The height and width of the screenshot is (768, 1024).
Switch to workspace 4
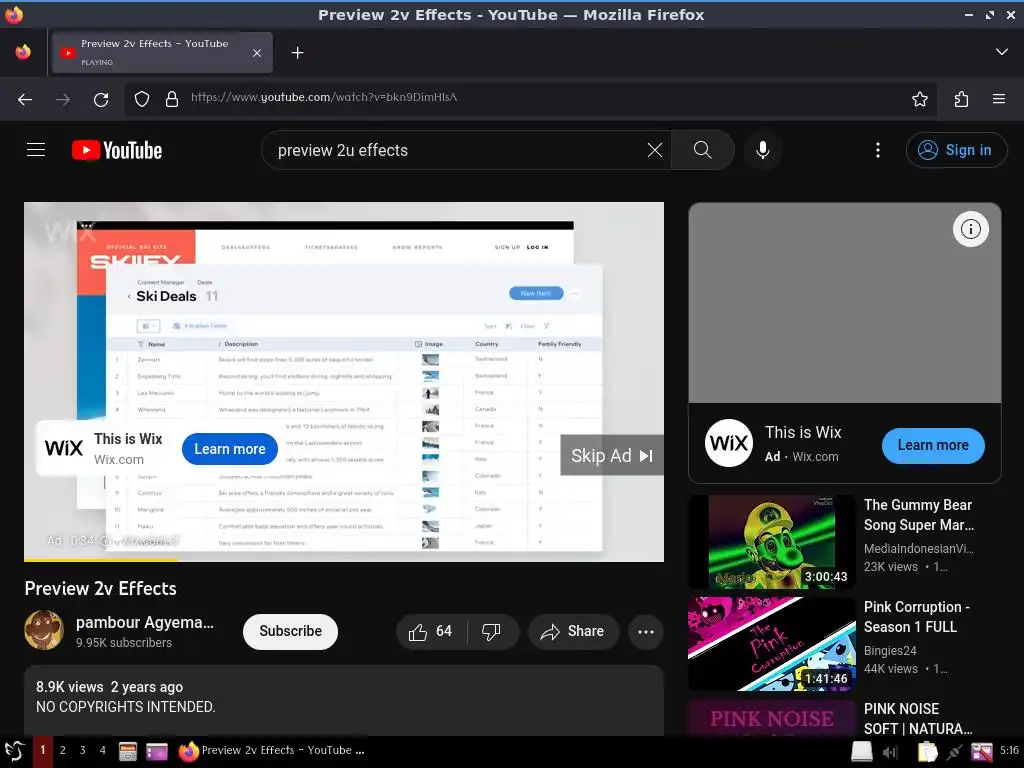103,750
